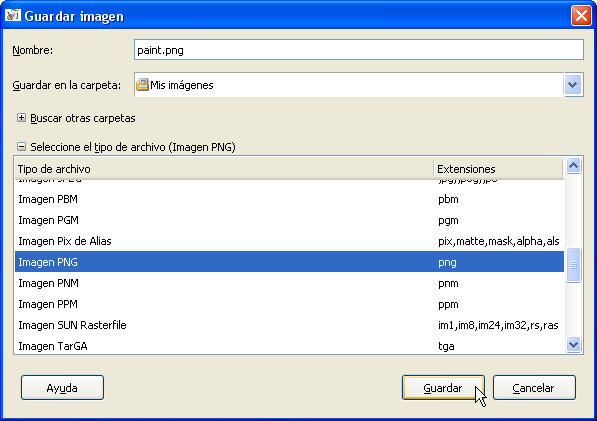Click the GIMP icon in the title bar
The image size is (597, 421).
13,16
